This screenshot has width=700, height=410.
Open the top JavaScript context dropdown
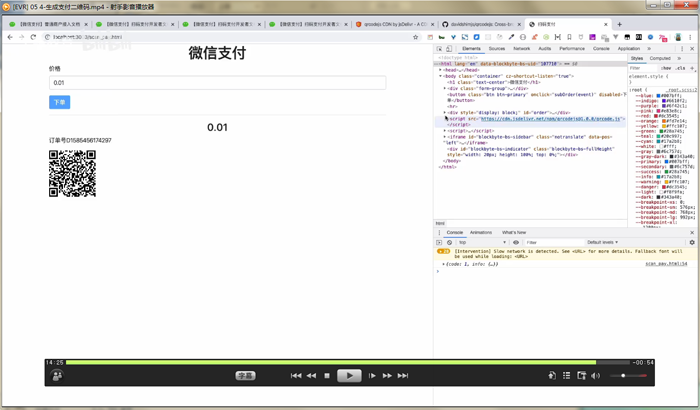482,242
